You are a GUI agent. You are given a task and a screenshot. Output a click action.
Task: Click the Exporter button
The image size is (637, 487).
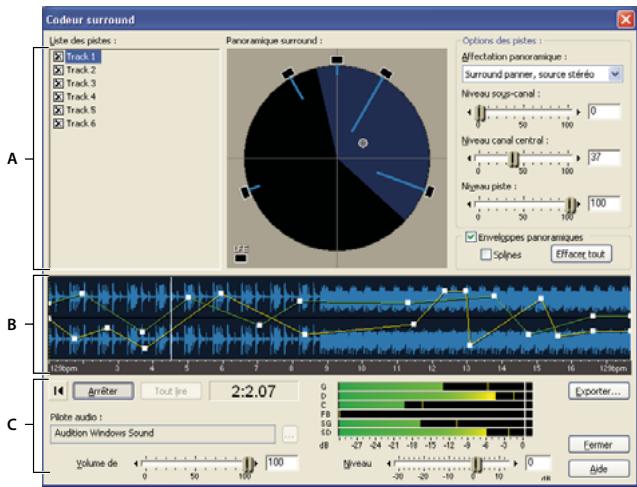point(598,391)
